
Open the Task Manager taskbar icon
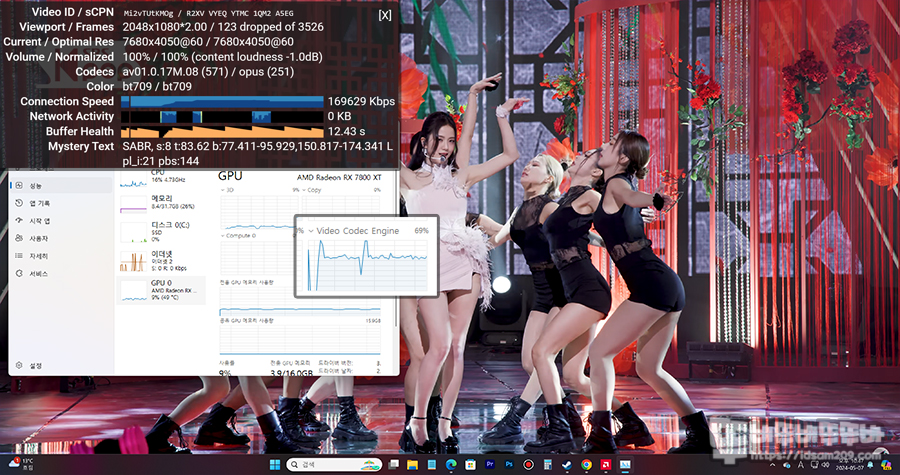click(624, 464)
